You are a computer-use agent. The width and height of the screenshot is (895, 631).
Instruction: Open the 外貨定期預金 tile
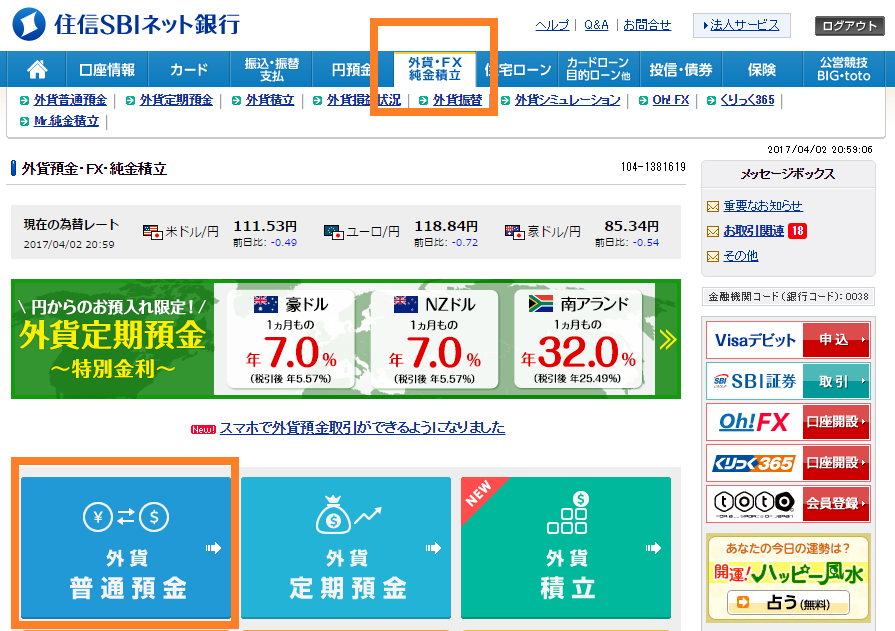[346, 548]
